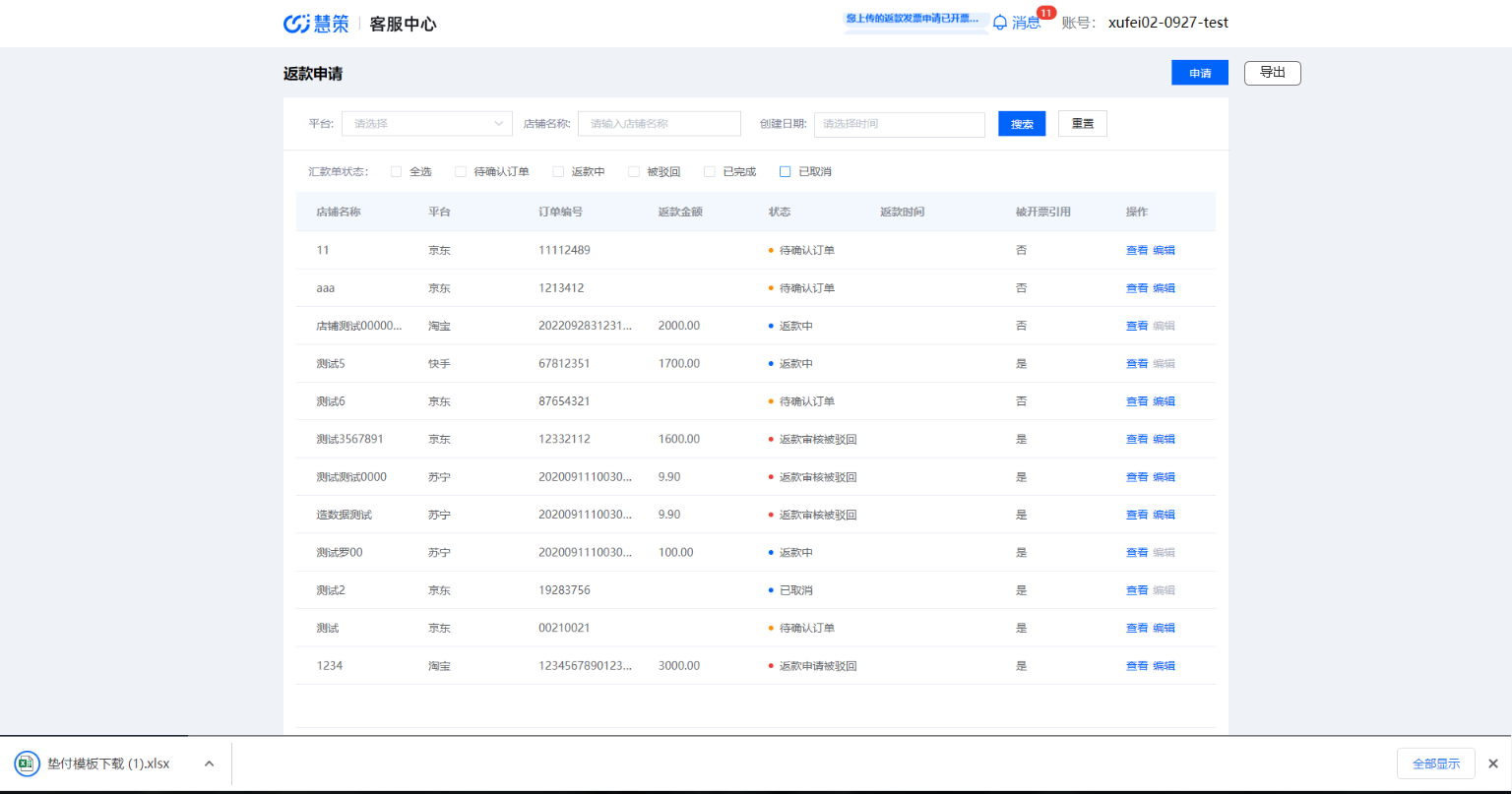The height and width of the screenshot is (794, 1512).
Task: Click the 已取消 status in 测试2 row
Action: click(x=795, y=590)
